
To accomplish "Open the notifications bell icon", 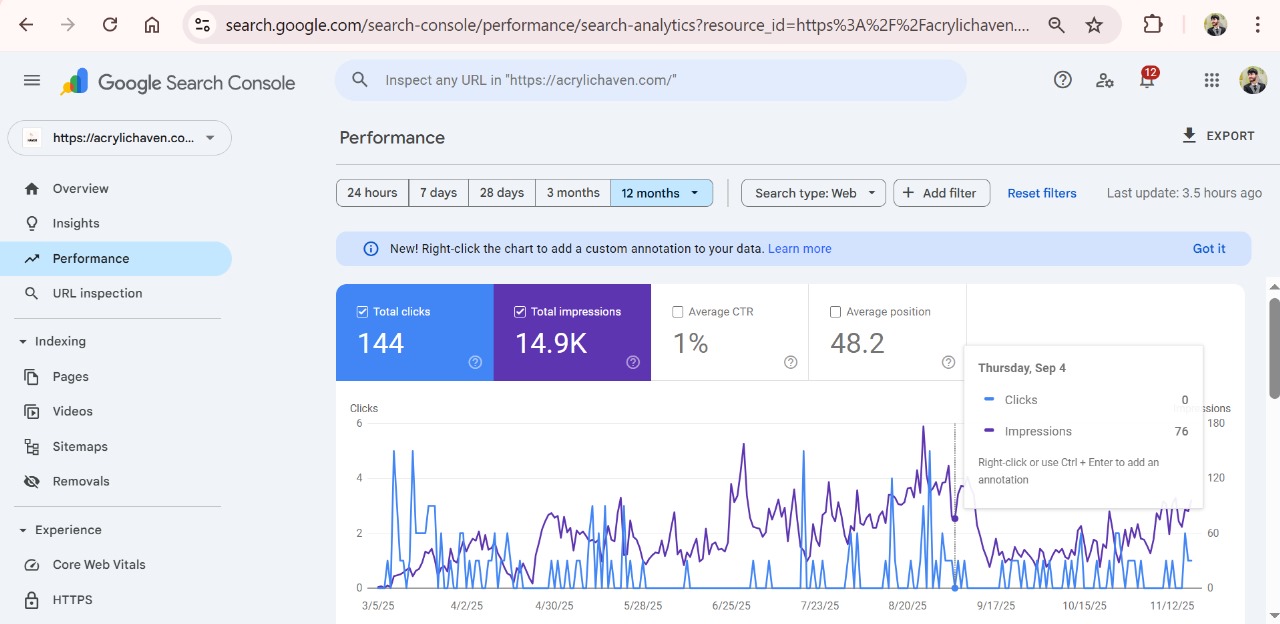I will [1147, 81].
